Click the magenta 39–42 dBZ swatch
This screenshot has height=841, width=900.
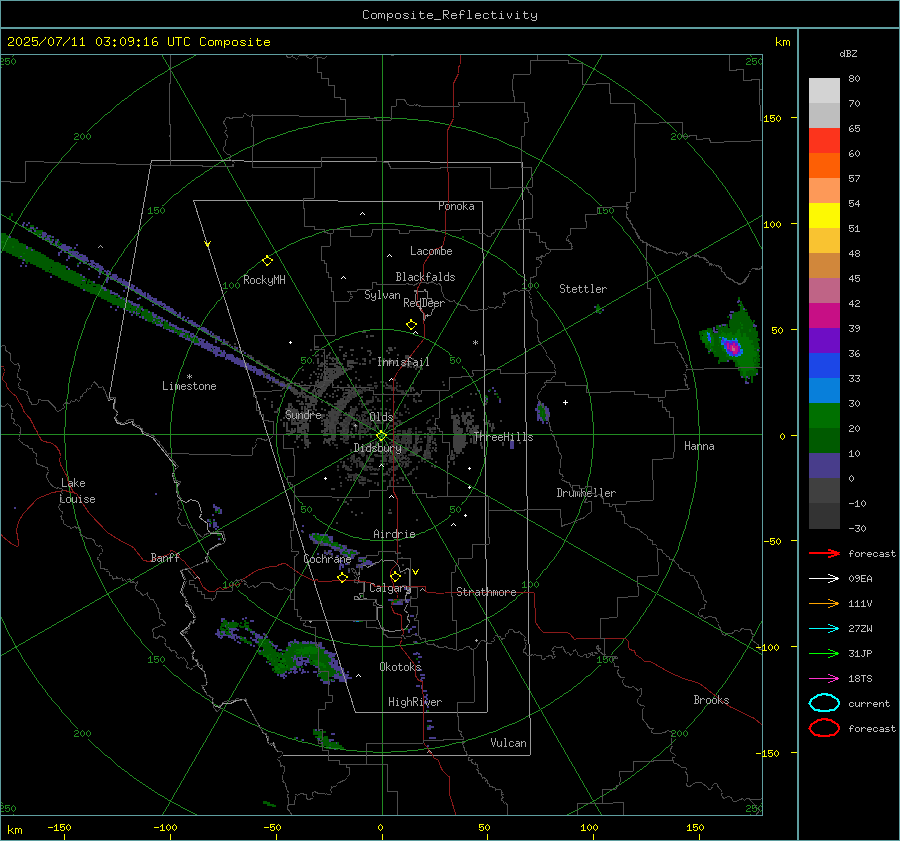824,316
